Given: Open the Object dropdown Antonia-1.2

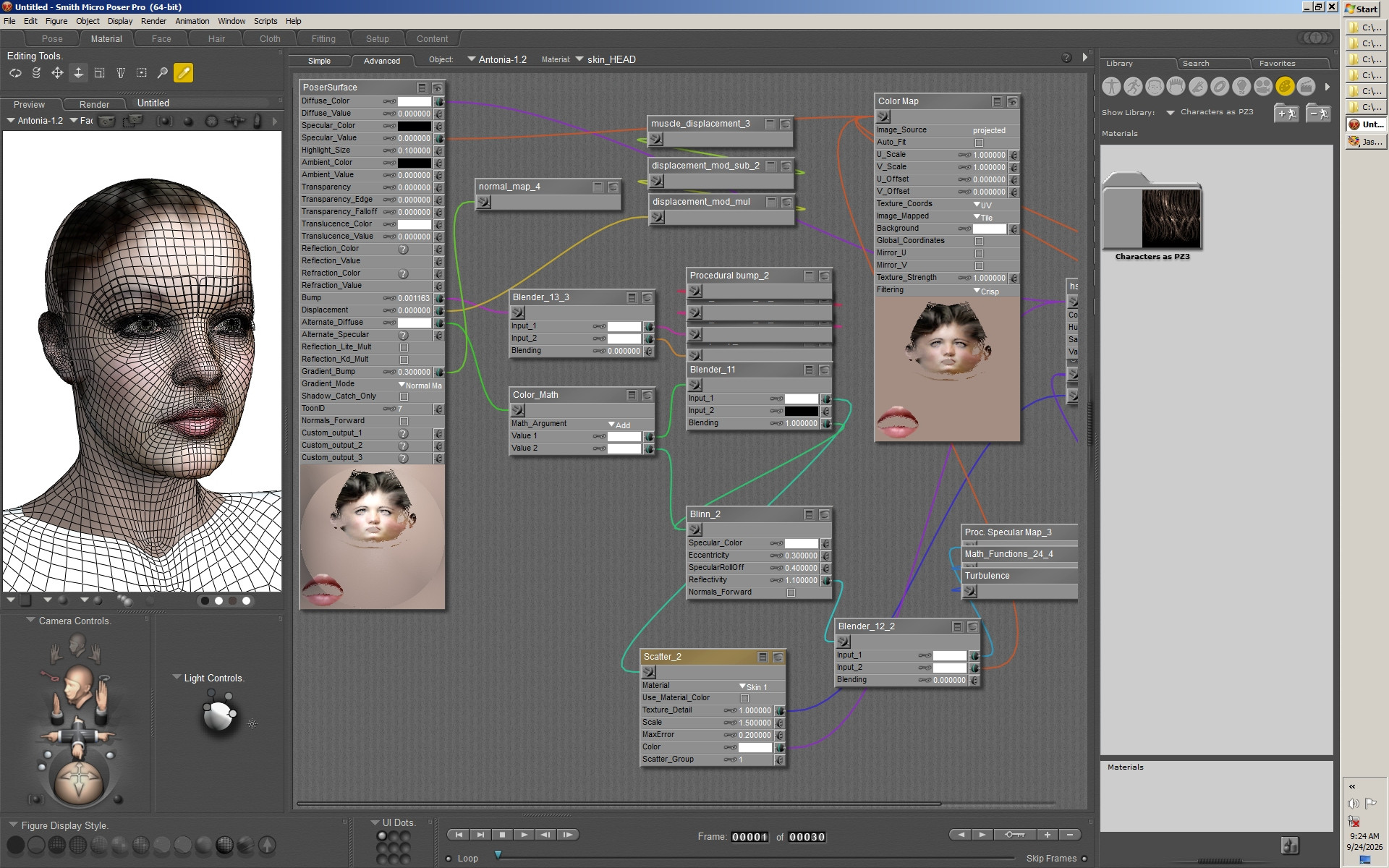Looking at the screenshot, I should click(x=497, y=59).
